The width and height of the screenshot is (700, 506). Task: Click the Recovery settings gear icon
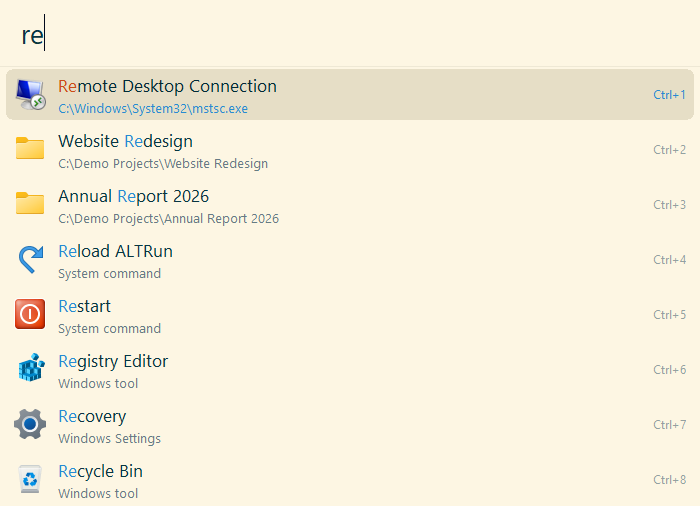(30, 424)
